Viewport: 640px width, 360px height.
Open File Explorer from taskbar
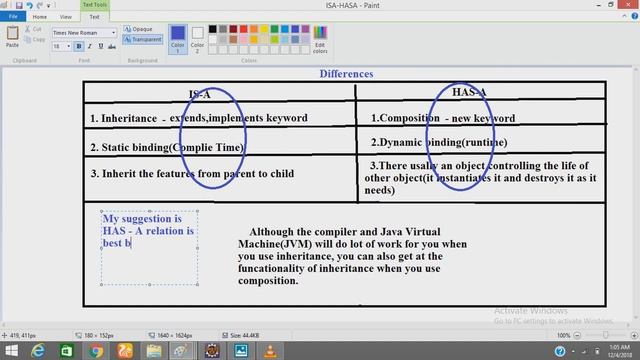point(154,351)
